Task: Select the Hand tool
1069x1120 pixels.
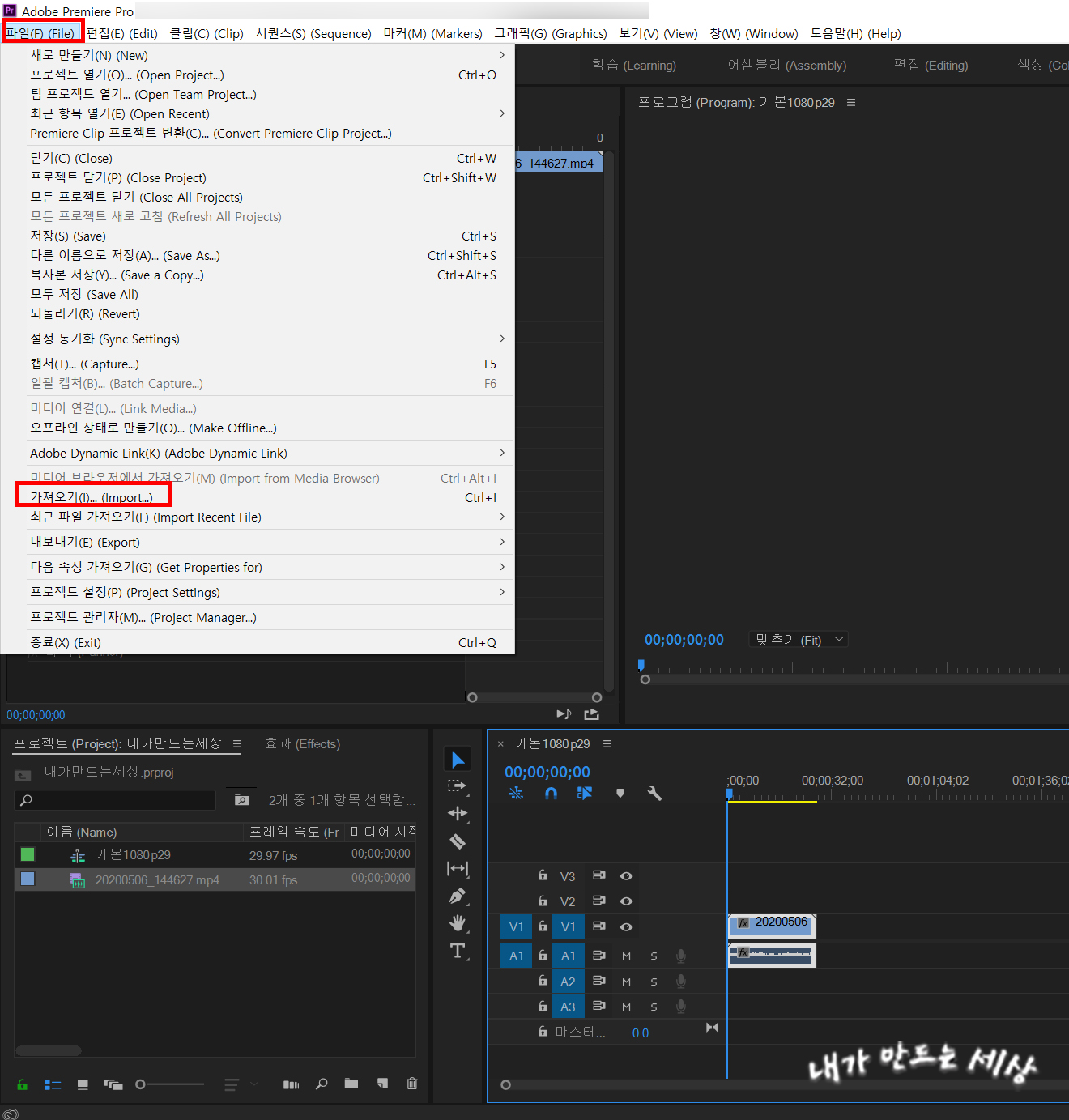Action: point(458,923)
